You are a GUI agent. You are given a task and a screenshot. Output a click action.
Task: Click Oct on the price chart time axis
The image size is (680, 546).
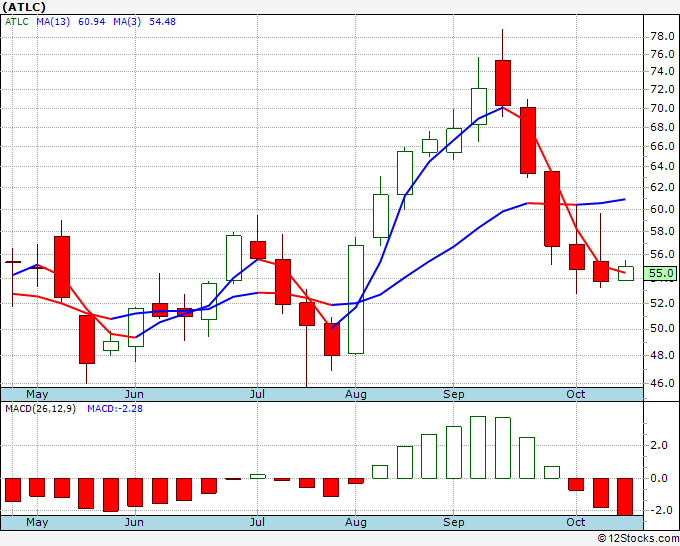tap(575, 394)
